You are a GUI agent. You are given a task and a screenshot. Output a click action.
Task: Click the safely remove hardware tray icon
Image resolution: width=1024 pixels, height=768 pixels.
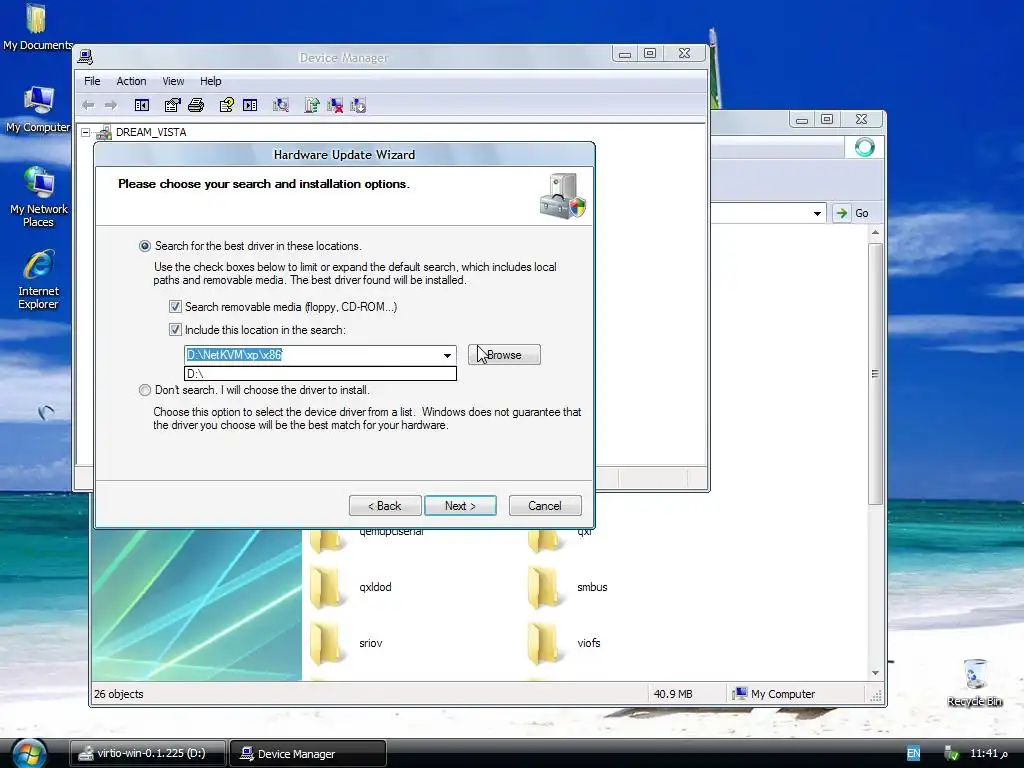(951, 754)
